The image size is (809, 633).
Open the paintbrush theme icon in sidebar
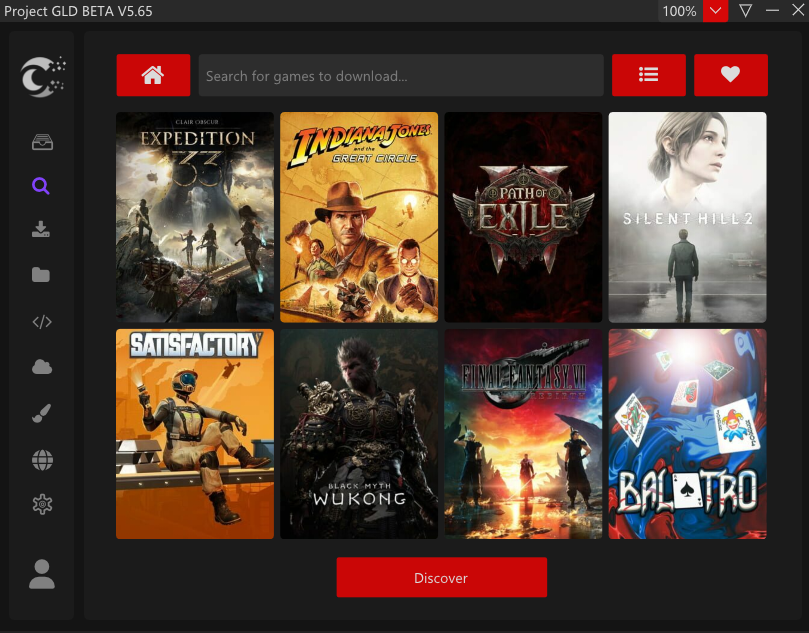point(41,413)
